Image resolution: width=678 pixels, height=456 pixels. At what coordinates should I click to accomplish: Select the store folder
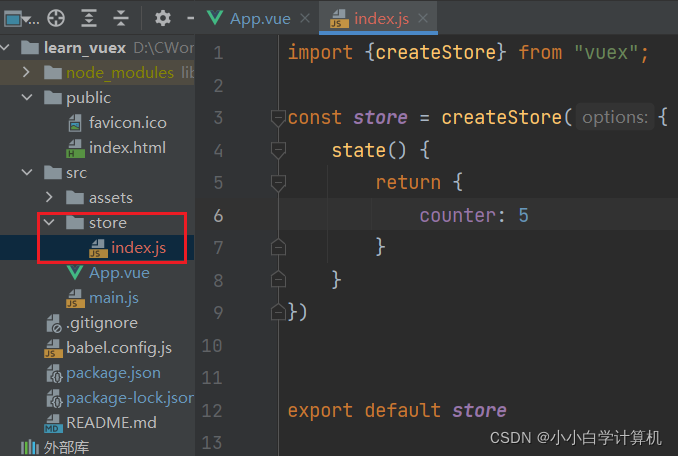coord(108,223)
